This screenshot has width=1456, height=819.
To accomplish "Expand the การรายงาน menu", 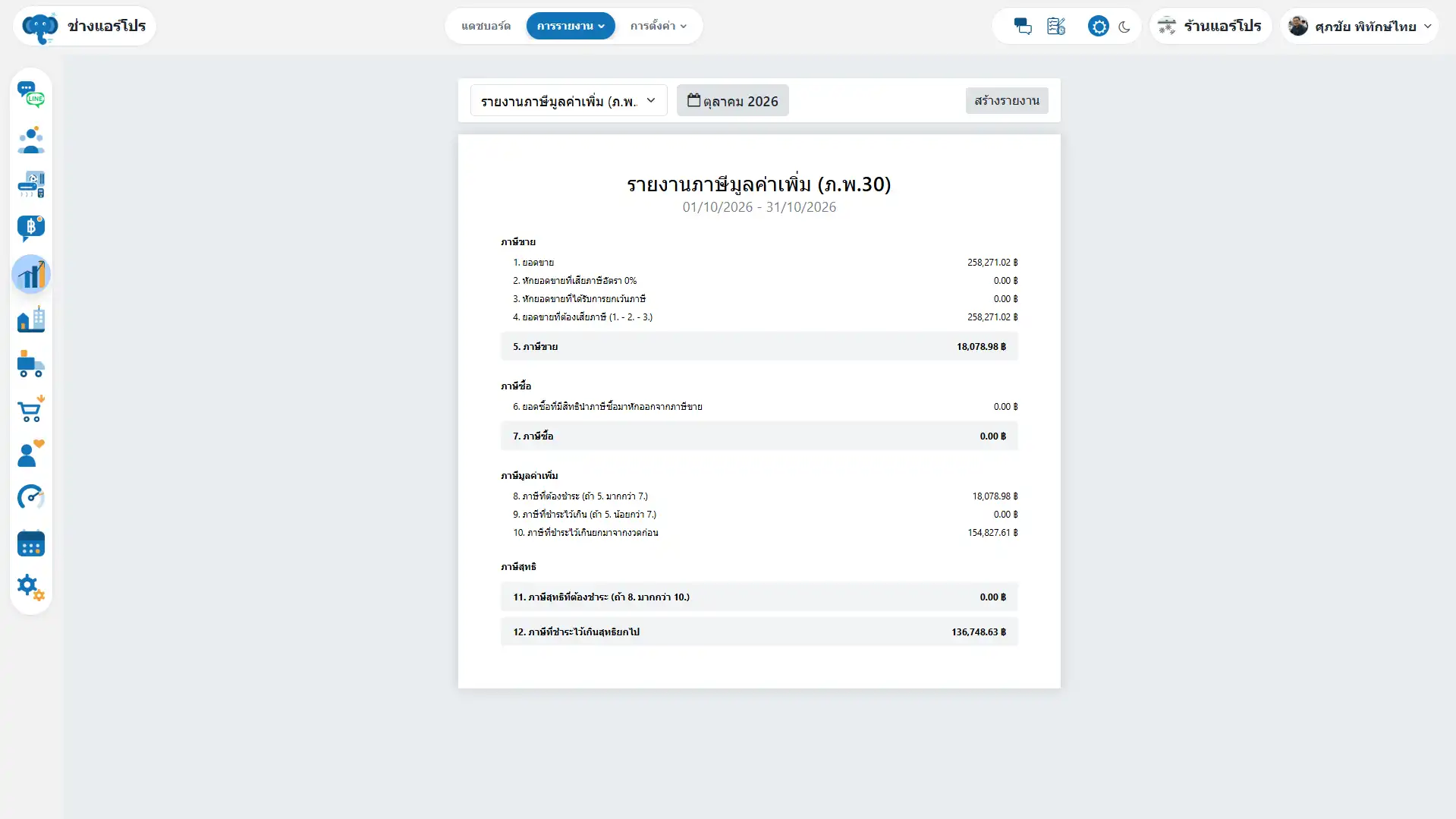I will click(x=571, y=26).
